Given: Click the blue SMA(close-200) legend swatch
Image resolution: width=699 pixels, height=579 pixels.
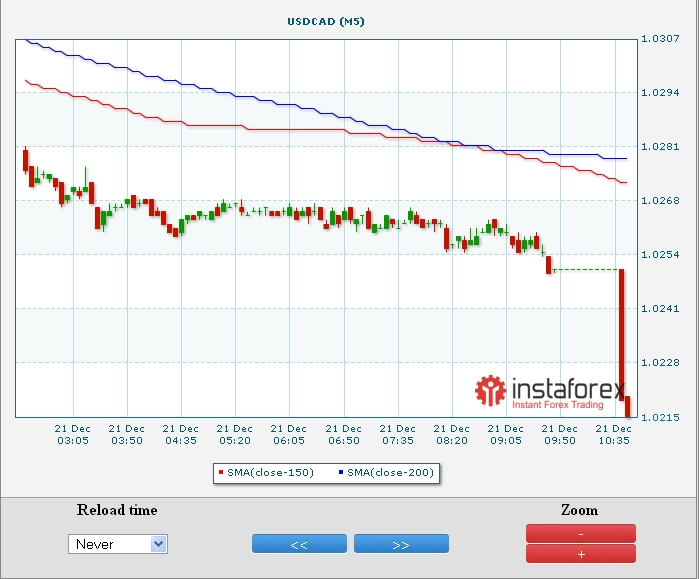Looking at the screenshot, I should coord(341,472).
